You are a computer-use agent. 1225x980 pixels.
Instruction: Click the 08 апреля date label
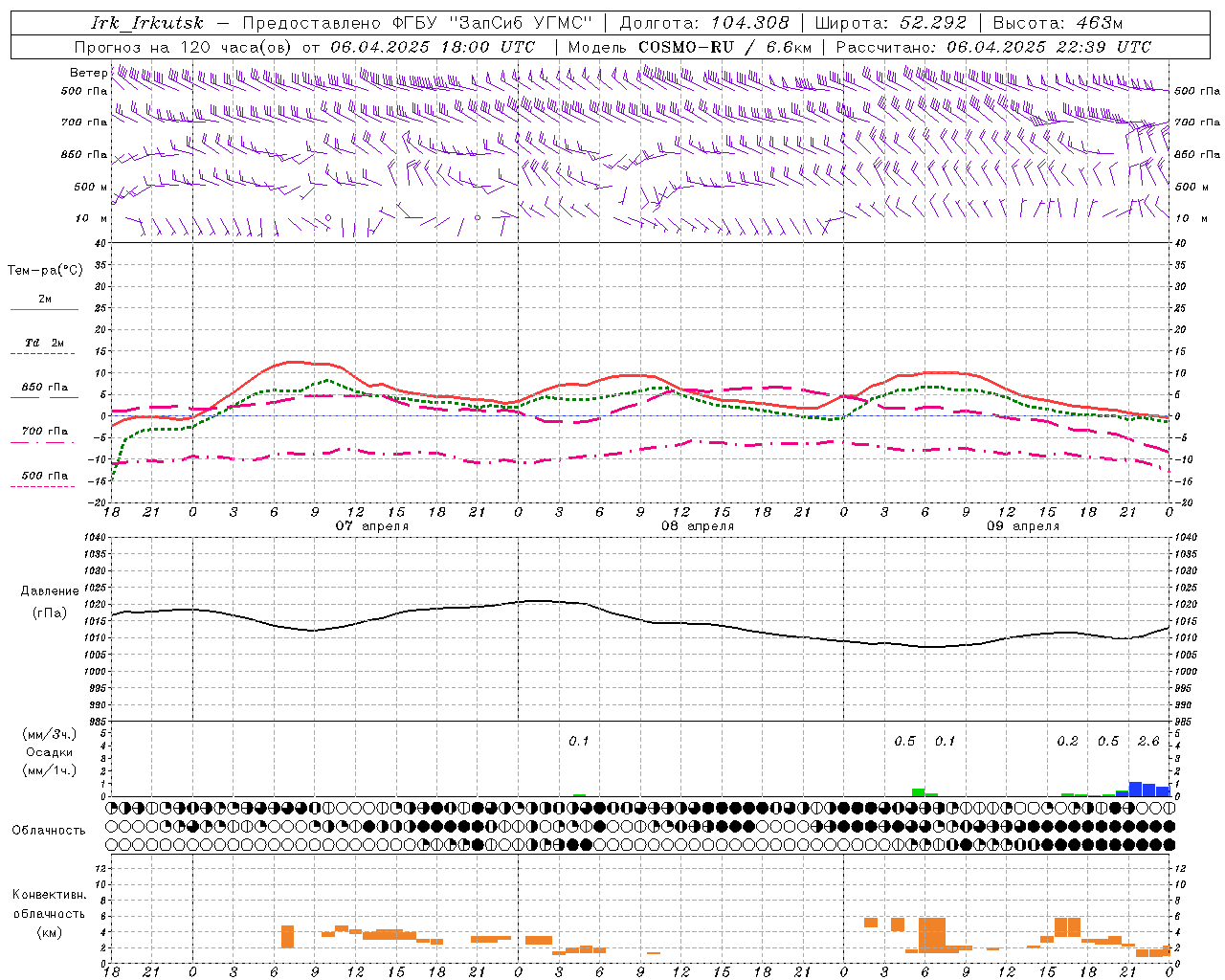[698, 525]
